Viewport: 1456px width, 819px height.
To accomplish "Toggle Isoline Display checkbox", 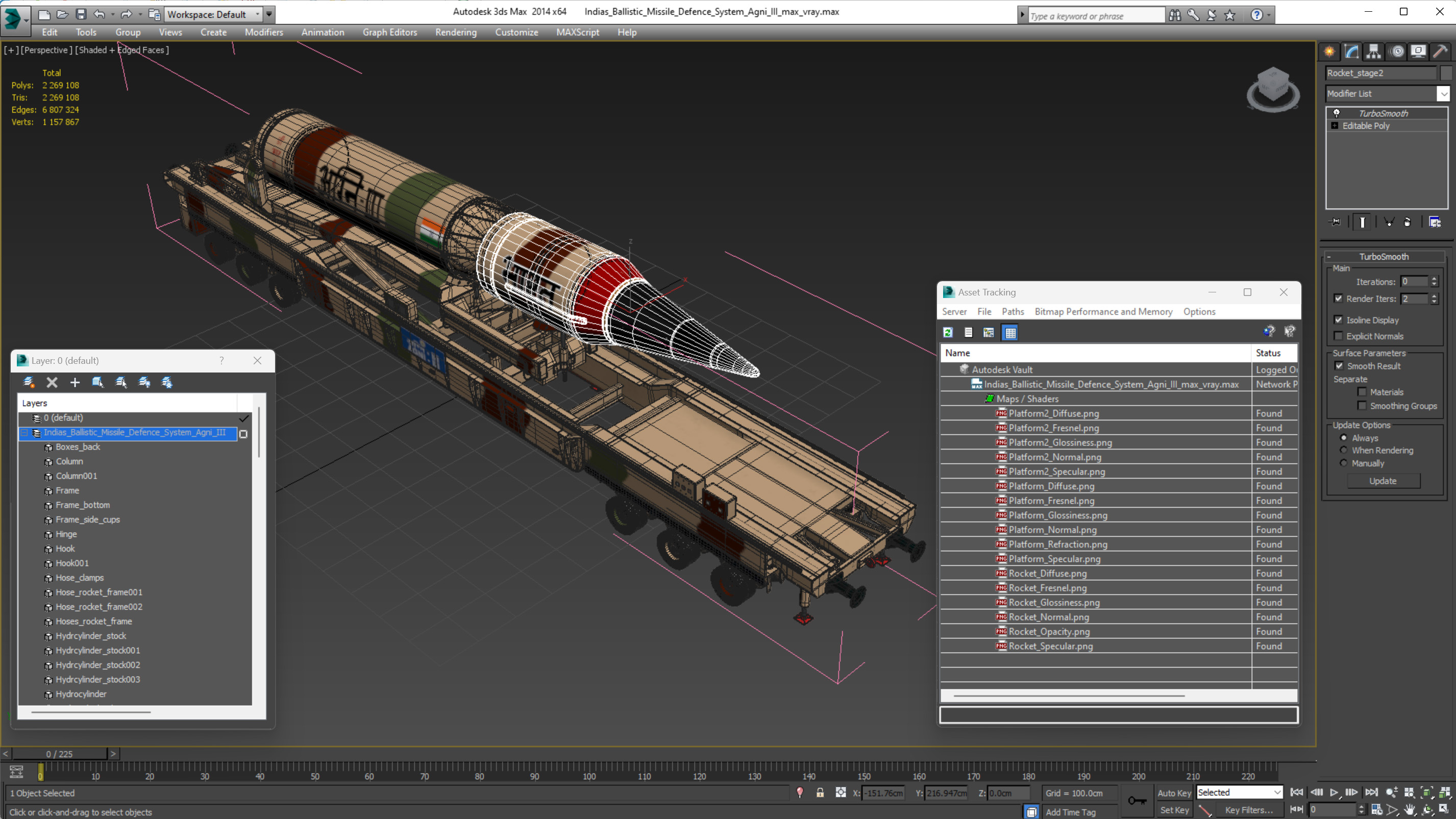I will (1339, 320).
